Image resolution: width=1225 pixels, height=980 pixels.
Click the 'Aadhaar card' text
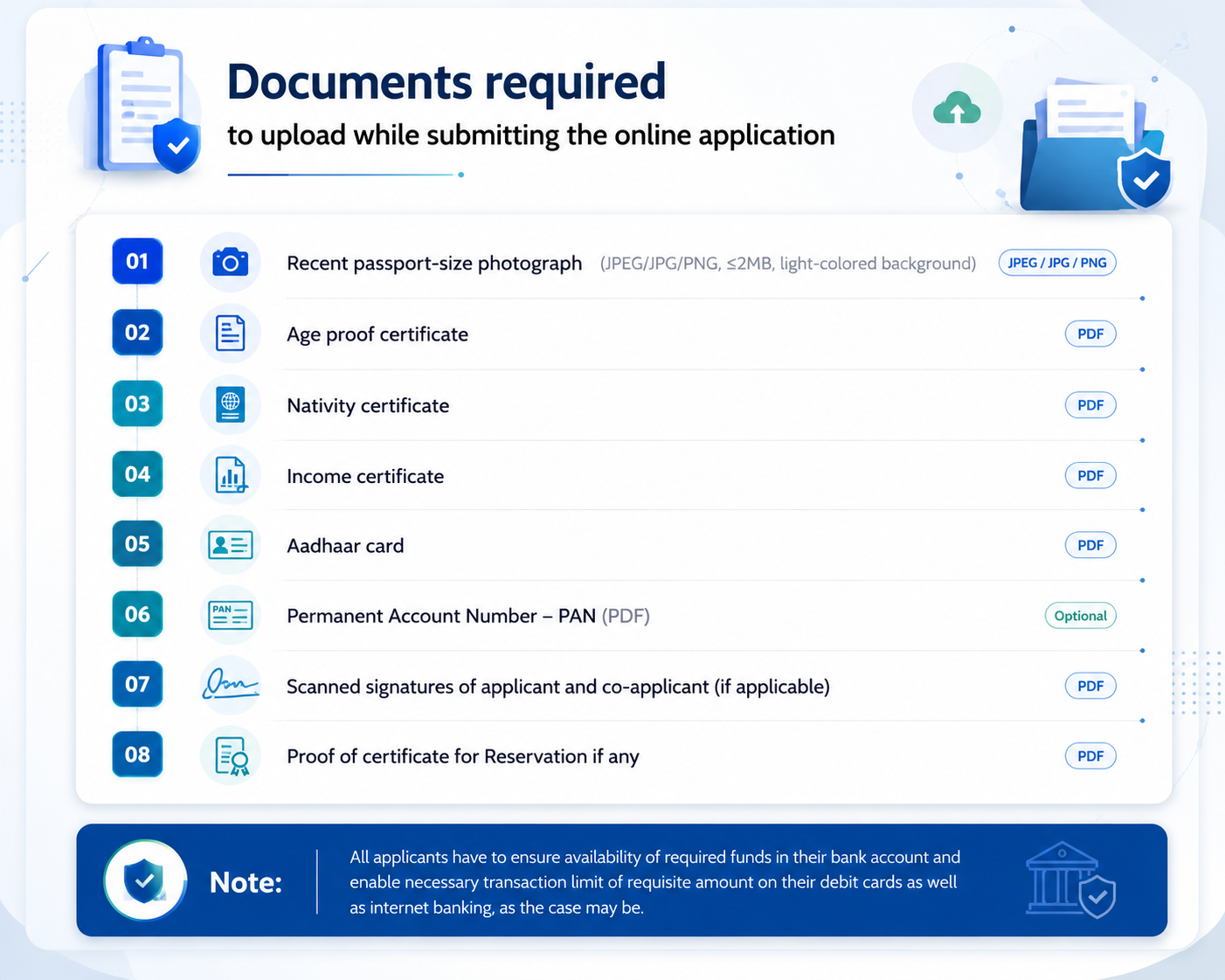345,546
